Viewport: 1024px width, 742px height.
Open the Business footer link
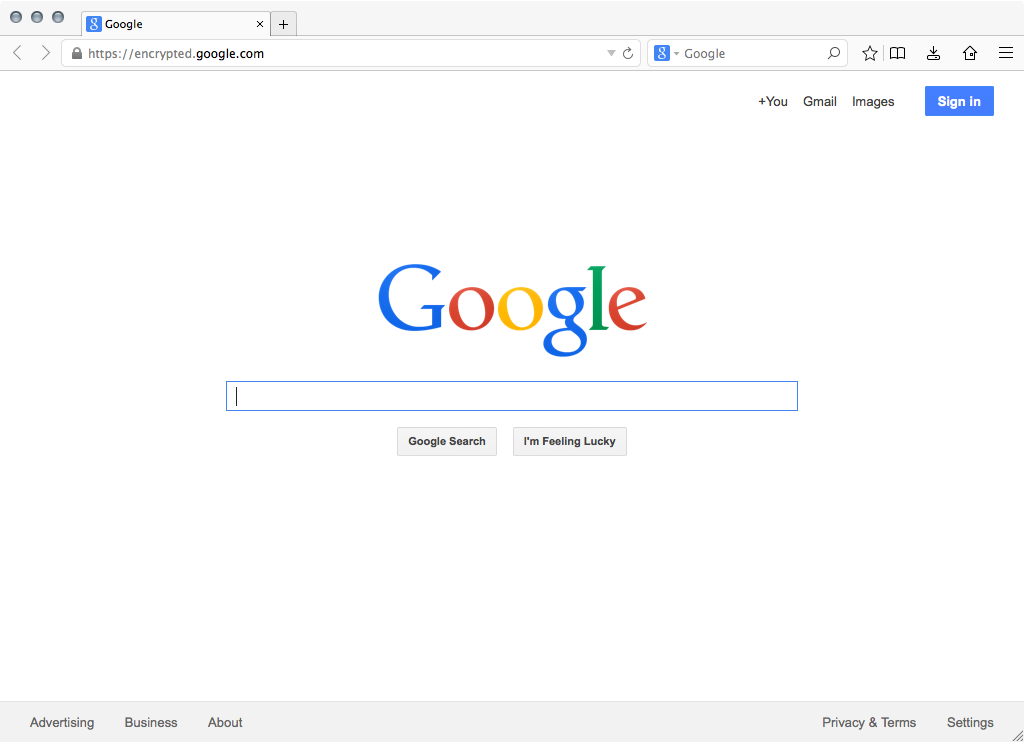151,722
